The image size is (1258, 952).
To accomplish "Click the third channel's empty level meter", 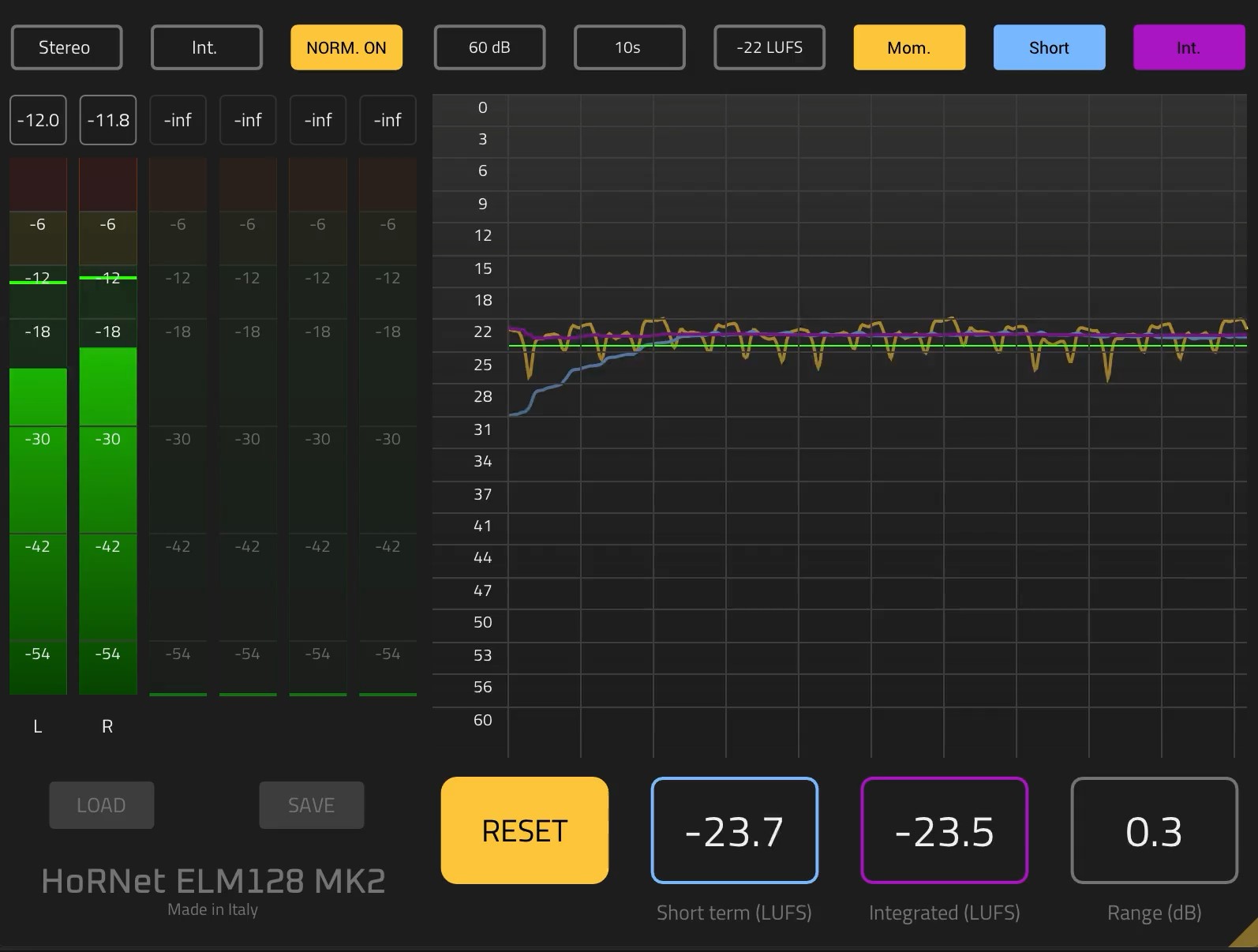I will [x=178, y=426].
